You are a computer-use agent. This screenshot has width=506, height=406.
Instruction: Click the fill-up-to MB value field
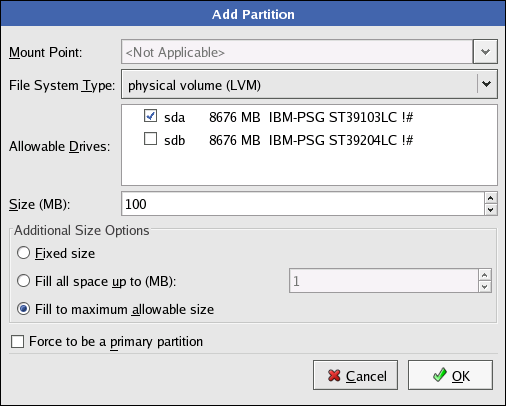pos(384,281)
